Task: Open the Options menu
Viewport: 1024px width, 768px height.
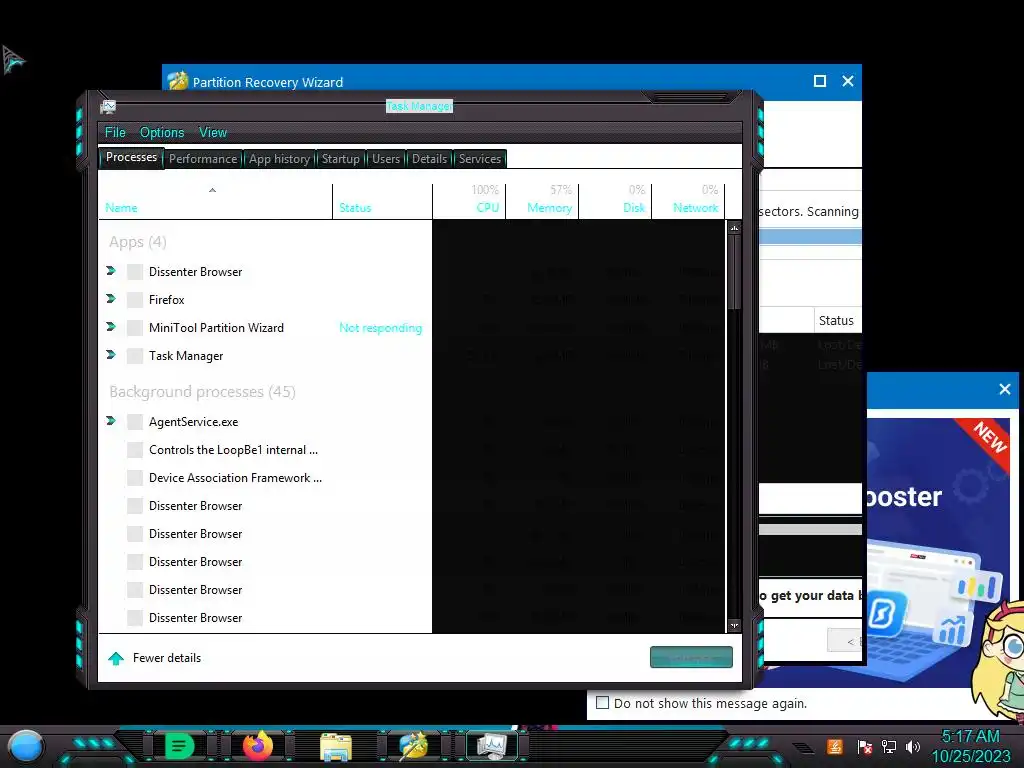Action: point(162,133)
